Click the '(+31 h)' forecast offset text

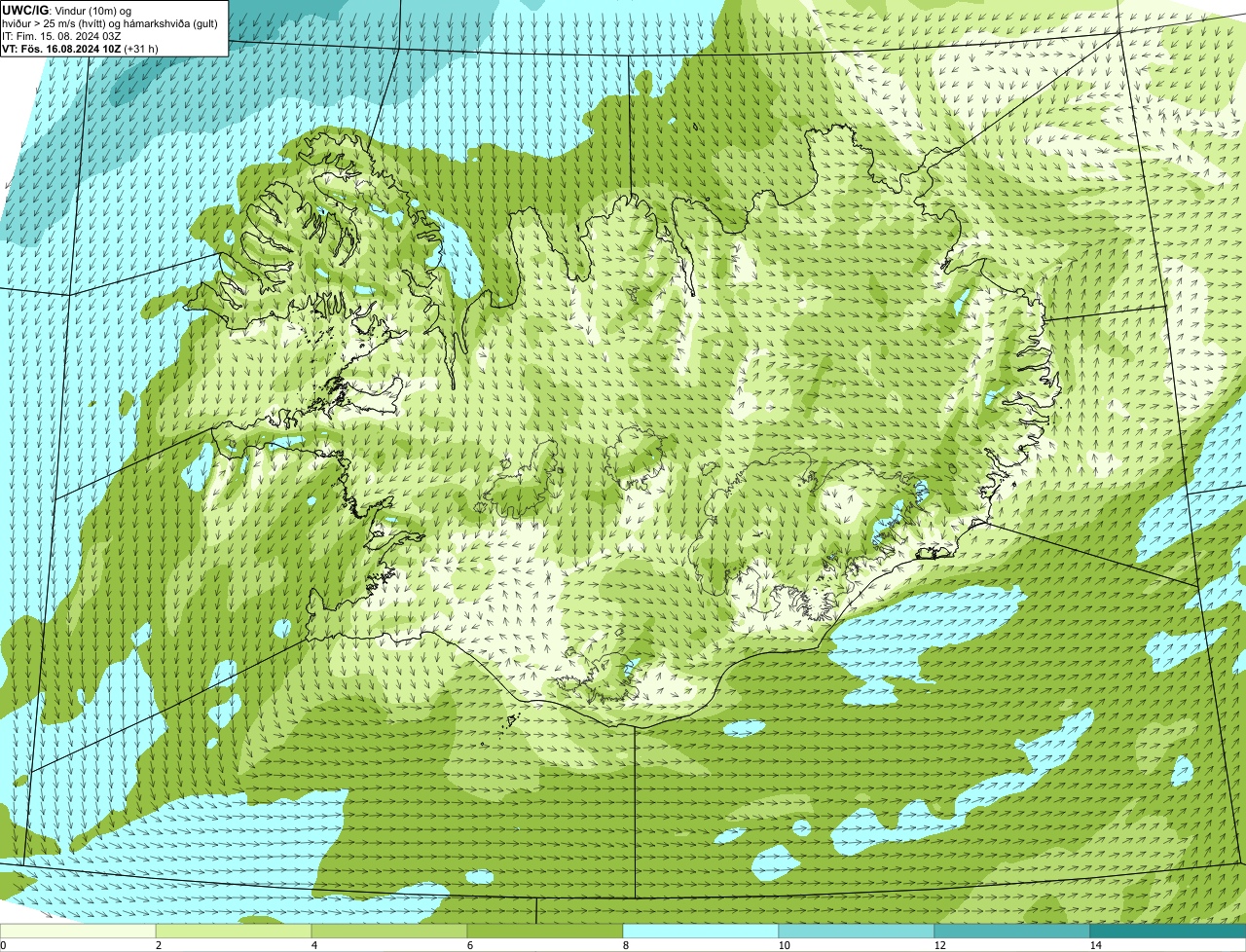tap(141, 49)
